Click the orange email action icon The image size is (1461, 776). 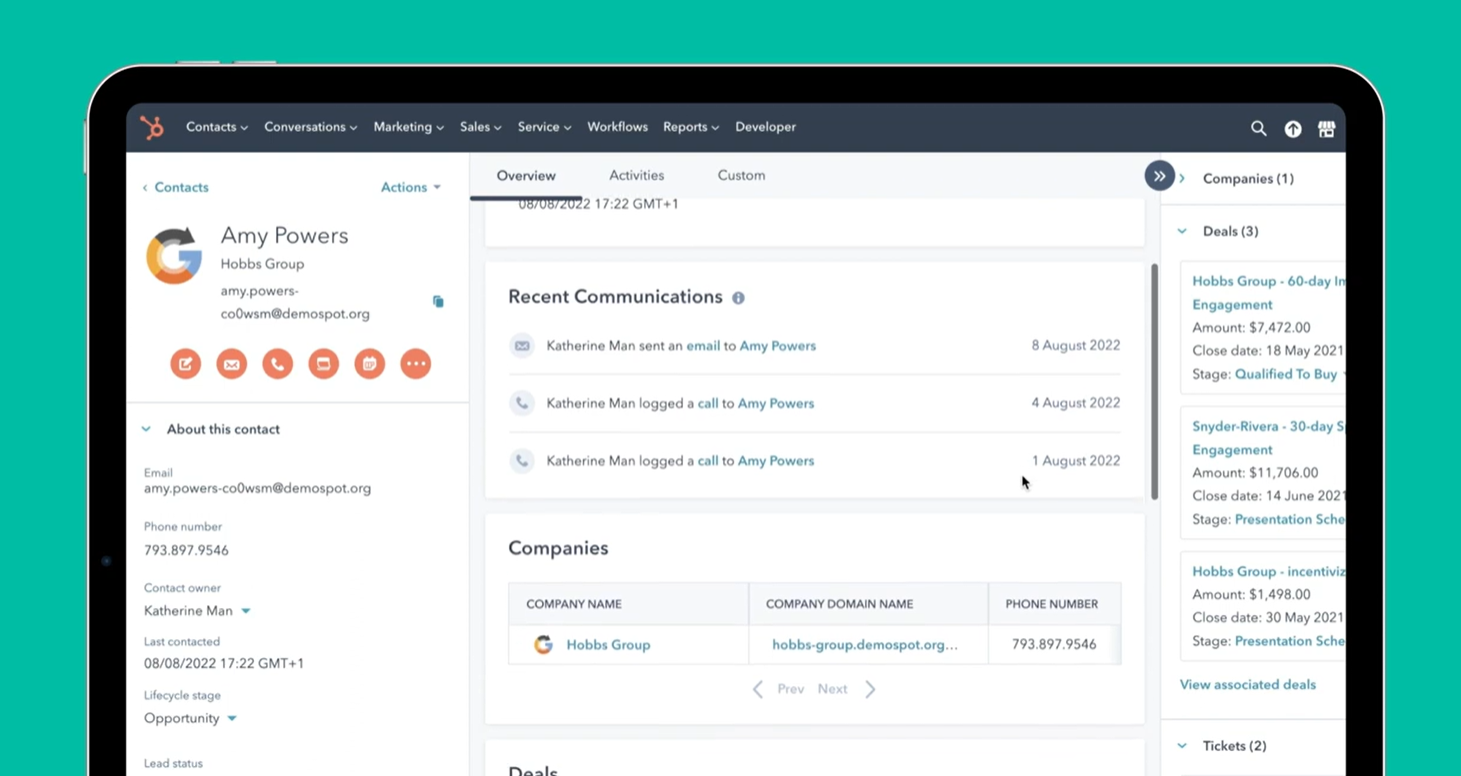231,364
